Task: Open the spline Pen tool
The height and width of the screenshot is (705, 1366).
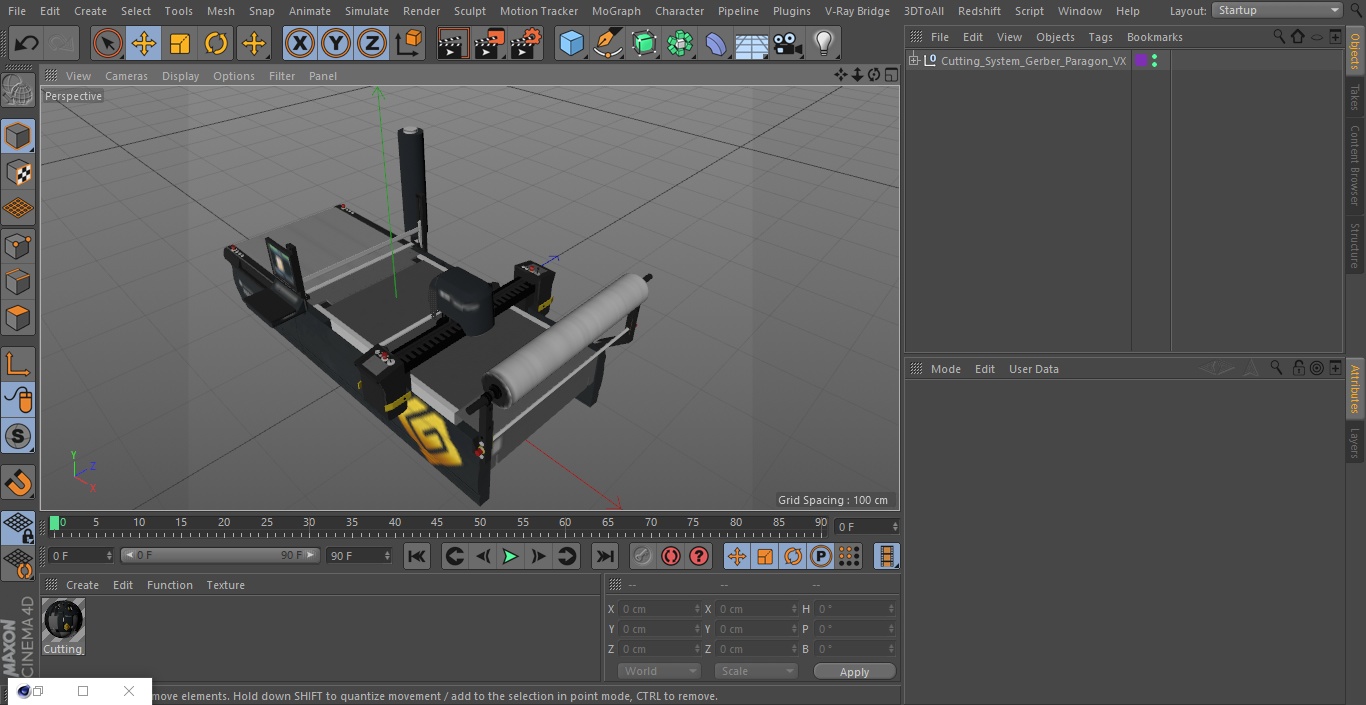Action: click(607, 44)
